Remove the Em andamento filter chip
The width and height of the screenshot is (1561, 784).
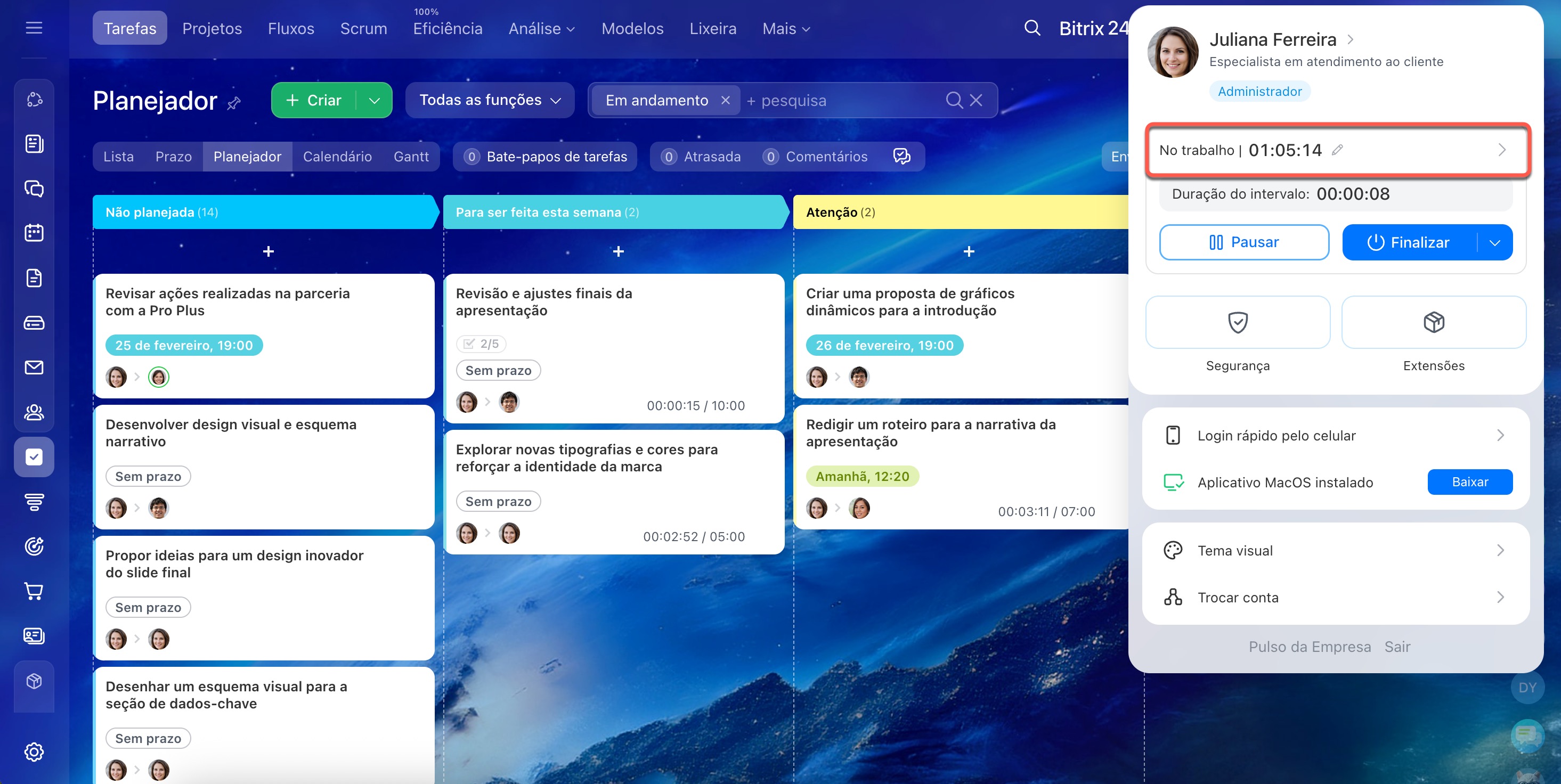(x=725, y=100)
